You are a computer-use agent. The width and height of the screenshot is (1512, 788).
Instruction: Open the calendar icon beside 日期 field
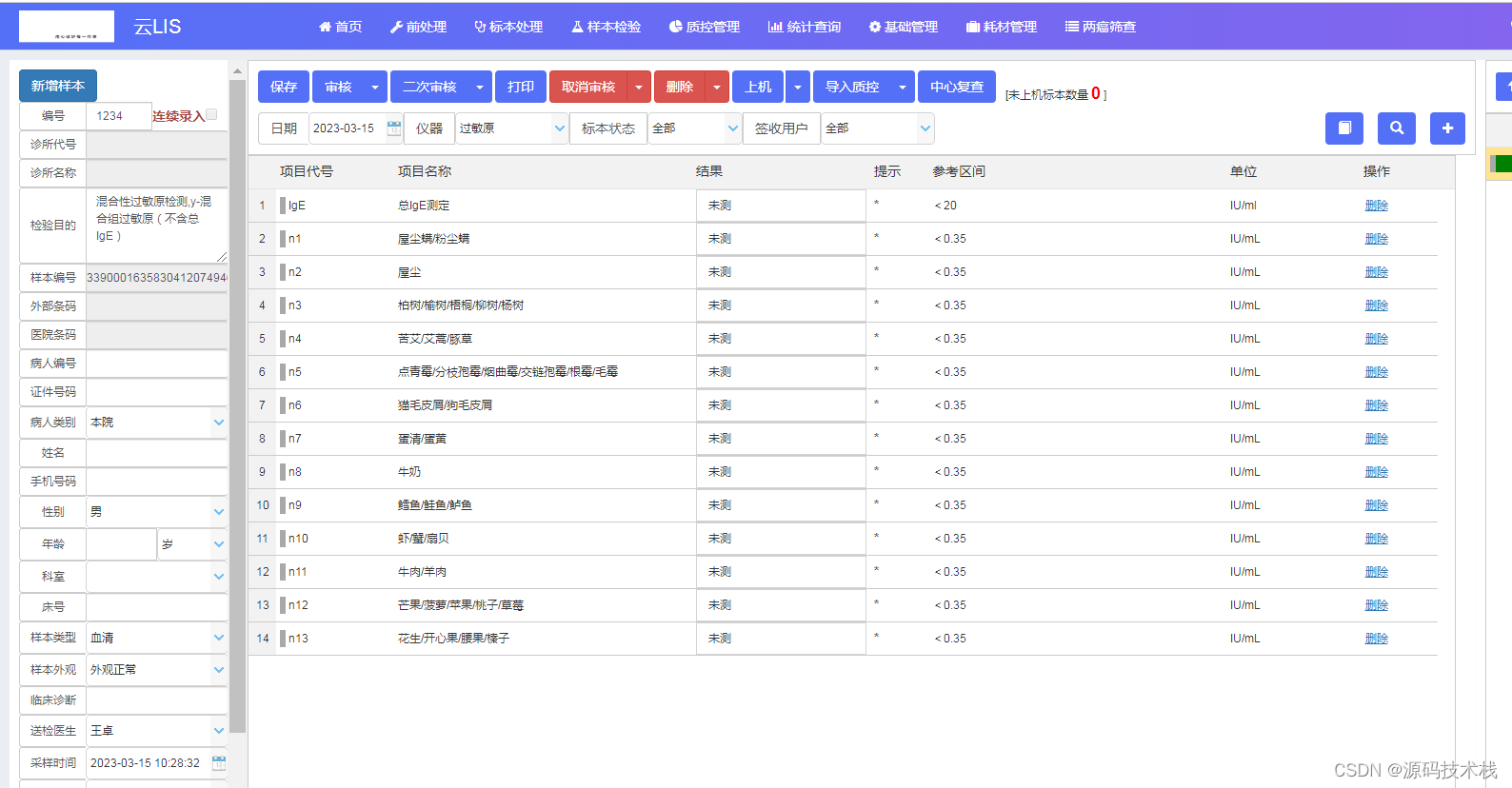click(393, 128)
